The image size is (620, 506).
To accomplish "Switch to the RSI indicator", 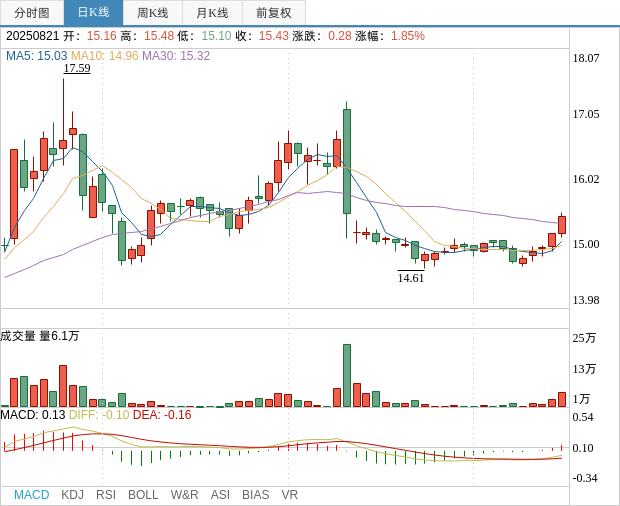I will (x=106, y=495).
